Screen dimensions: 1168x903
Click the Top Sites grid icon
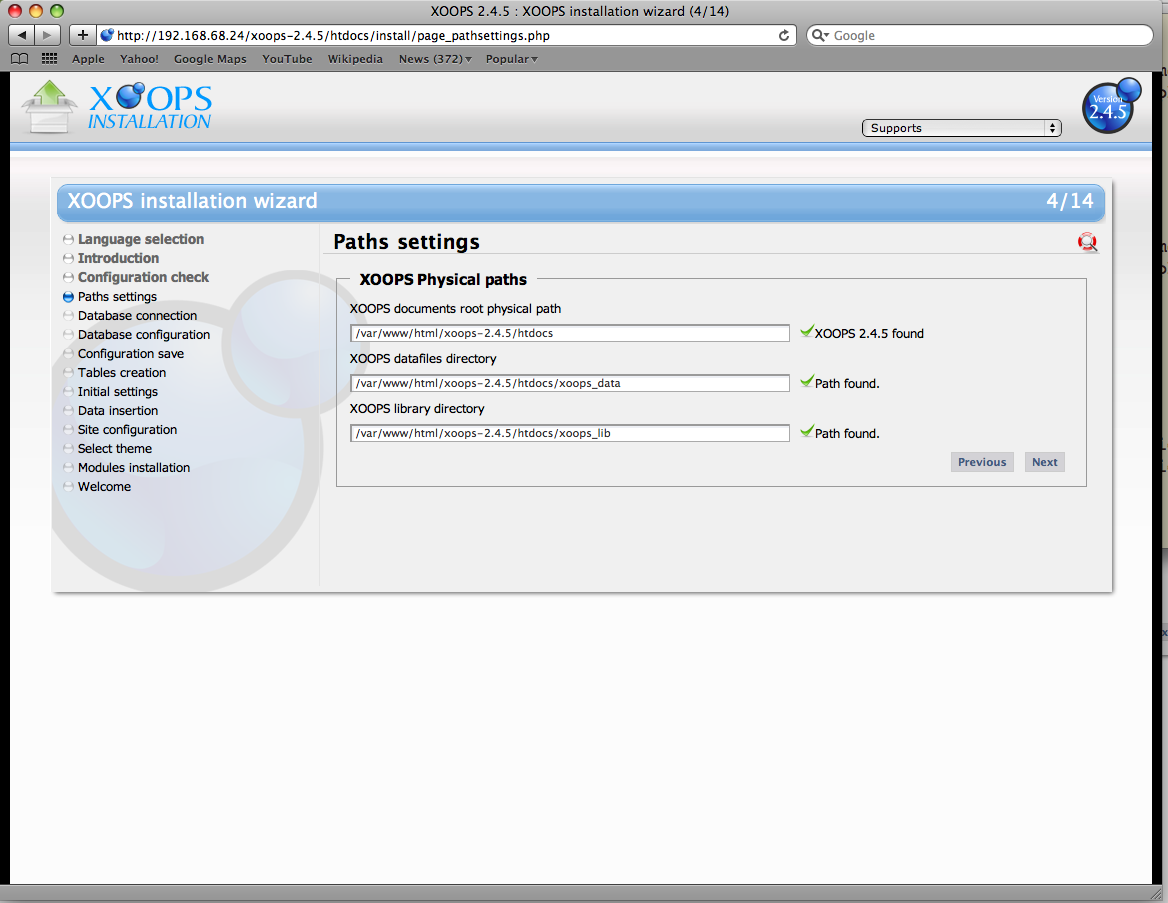pyautogui.click(x=48, y=58)
